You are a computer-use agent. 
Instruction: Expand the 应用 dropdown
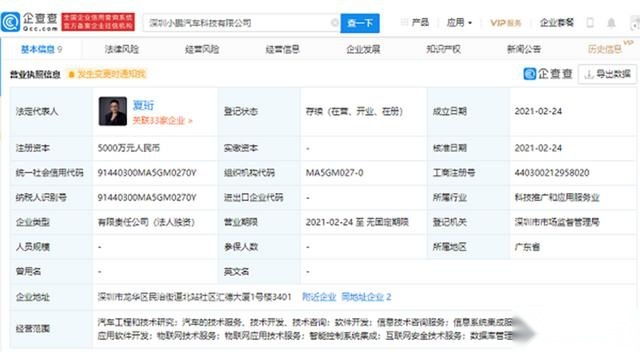point(459,22)
